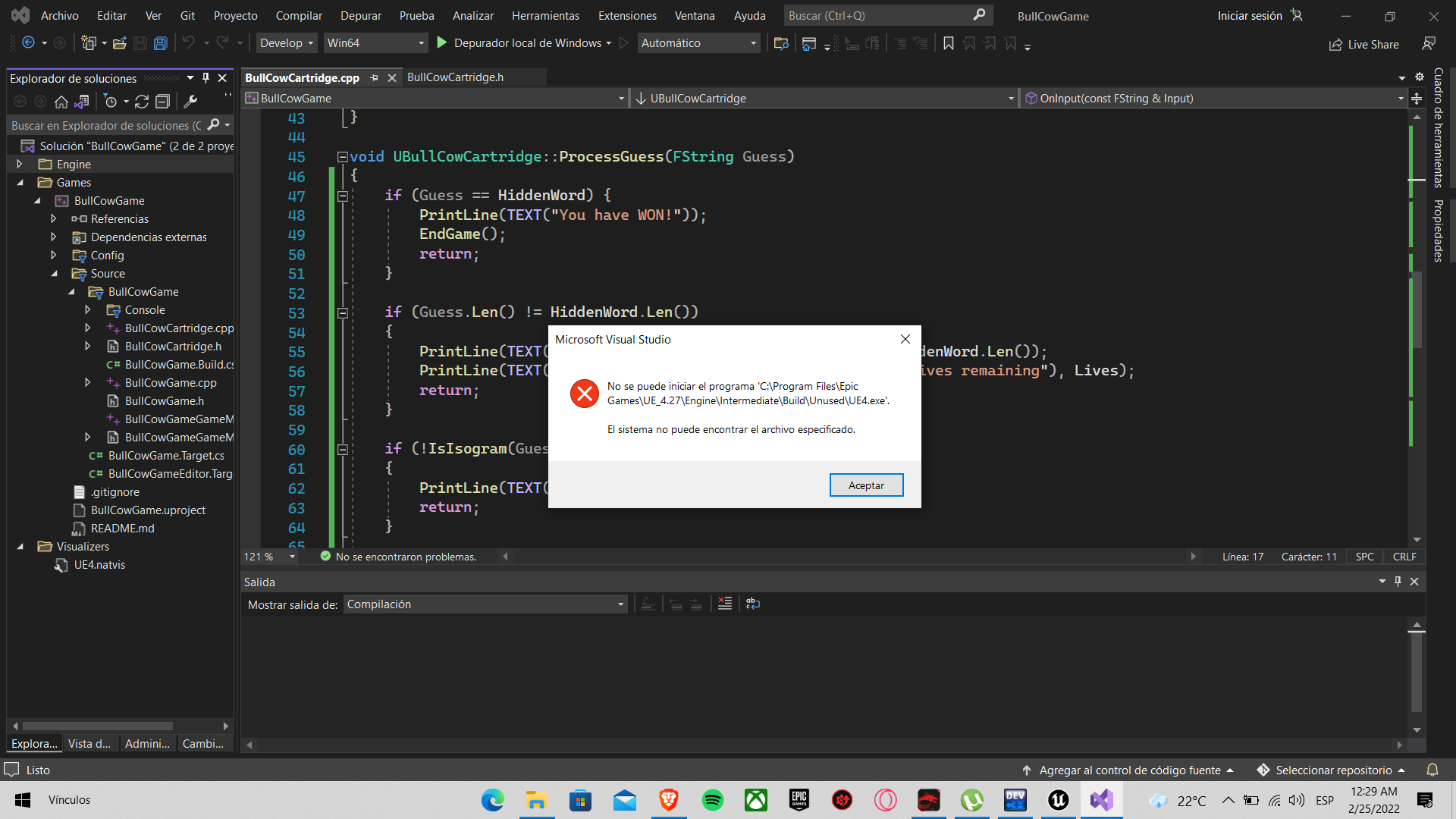Select the Undo icon in the toolbar

pyautogui.click(x=189, y=43)
